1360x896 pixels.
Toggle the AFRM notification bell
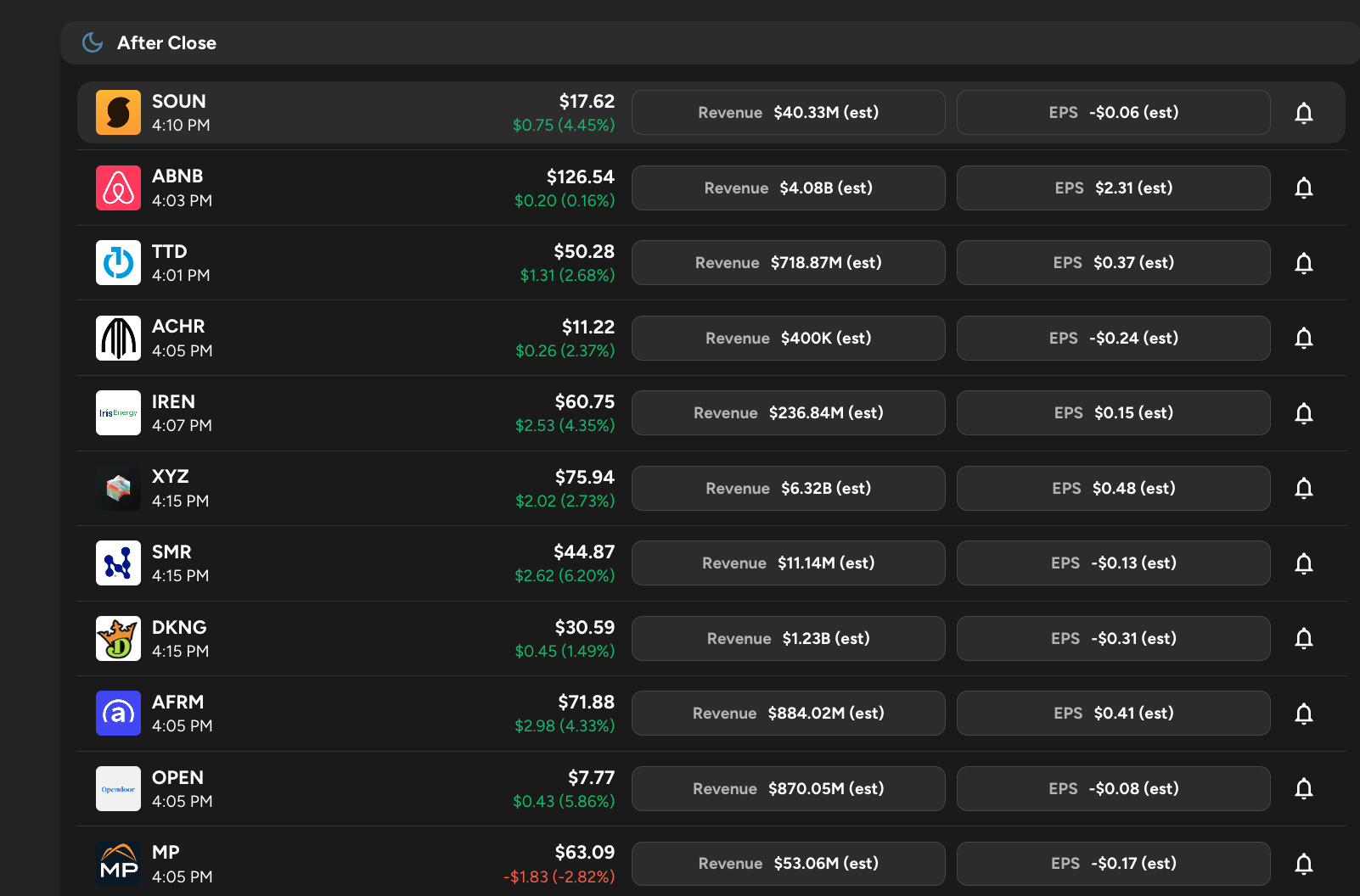(x=1304, y=714)
